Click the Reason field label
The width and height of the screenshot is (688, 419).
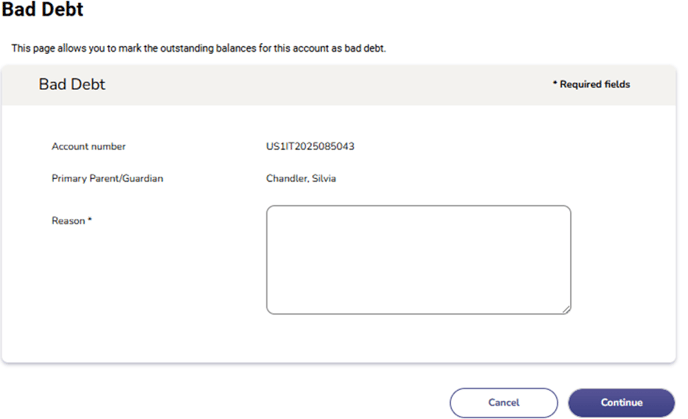68,220
